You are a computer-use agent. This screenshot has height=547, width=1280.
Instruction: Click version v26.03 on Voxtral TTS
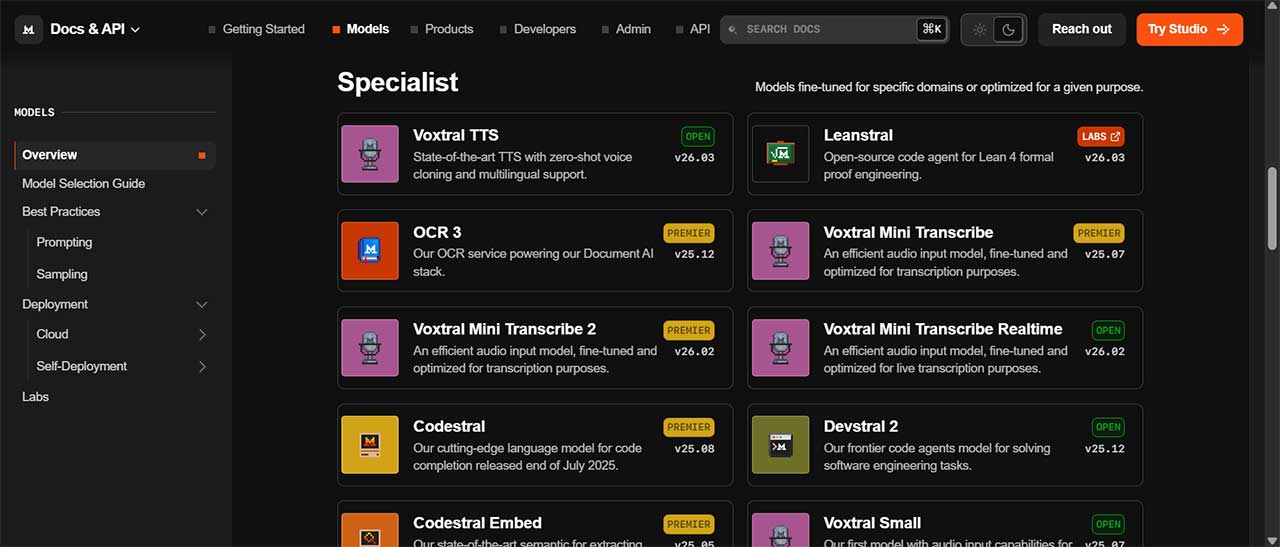694,158
